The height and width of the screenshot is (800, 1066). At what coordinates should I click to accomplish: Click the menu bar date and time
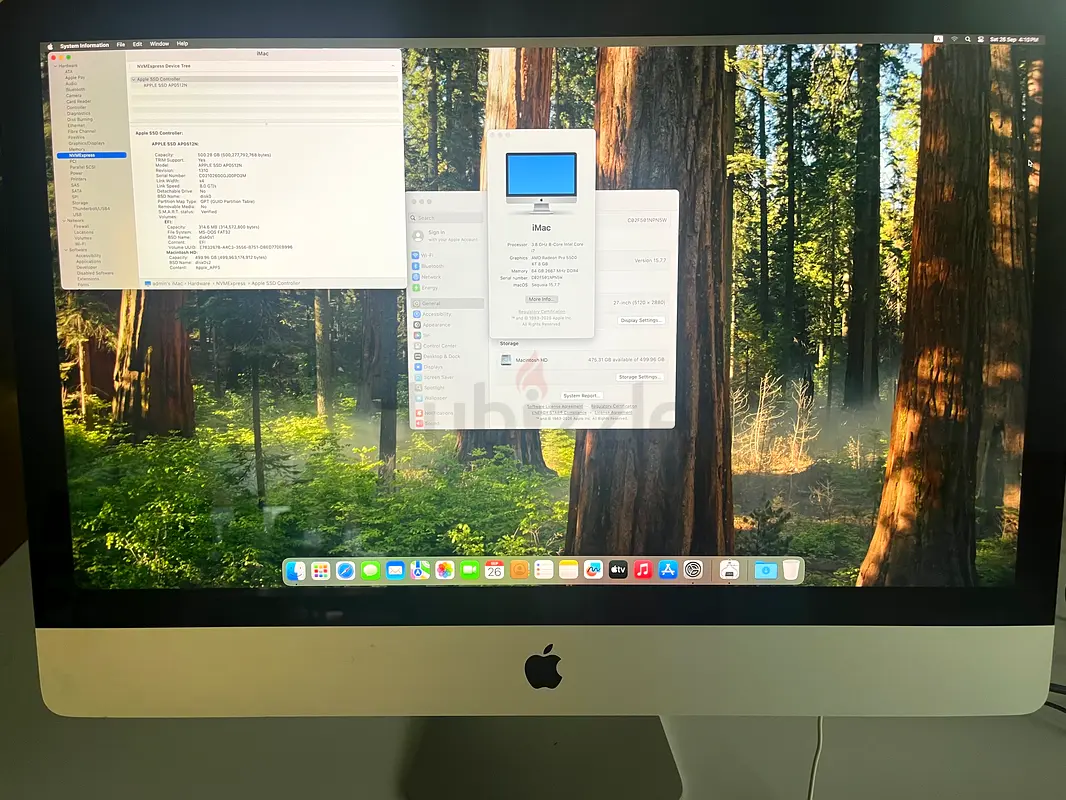[x=1014, y=39]
